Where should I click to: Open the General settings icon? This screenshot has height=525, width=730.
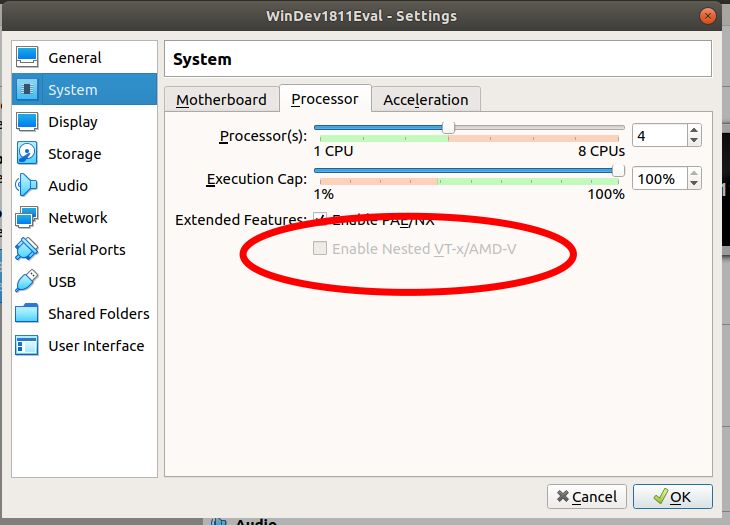tap(27, 57)
